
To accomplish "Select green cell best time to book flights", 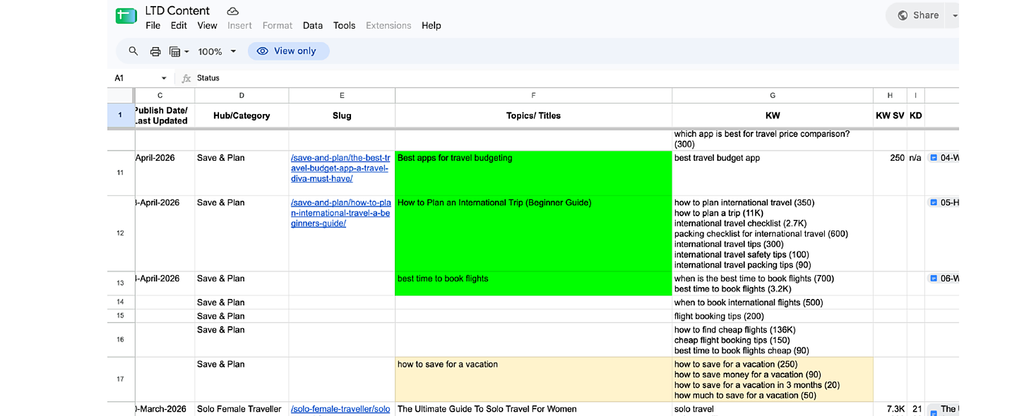I will click(x=534, y=283).
